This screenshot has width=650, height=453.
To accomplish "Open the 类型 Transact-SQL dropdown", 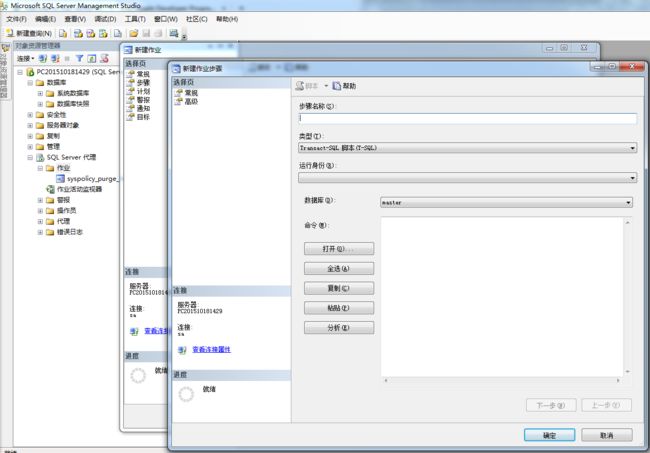I will tap(467, 148).
